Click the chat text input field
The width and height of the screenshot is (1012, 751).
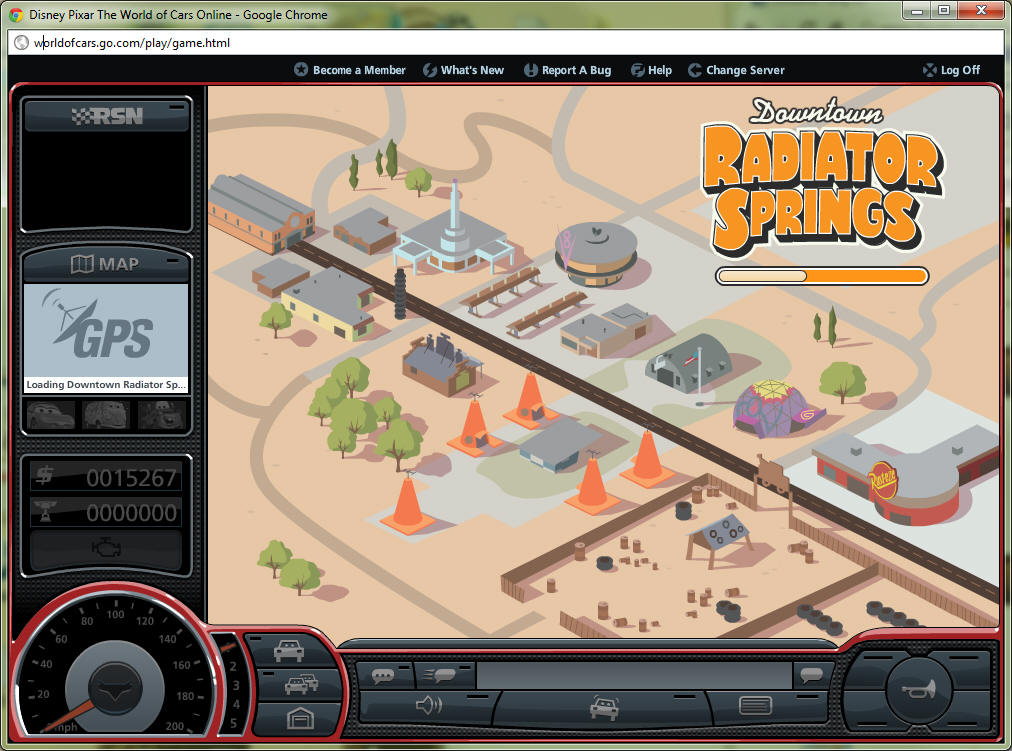pyautogui.click(x=633, y=675)
